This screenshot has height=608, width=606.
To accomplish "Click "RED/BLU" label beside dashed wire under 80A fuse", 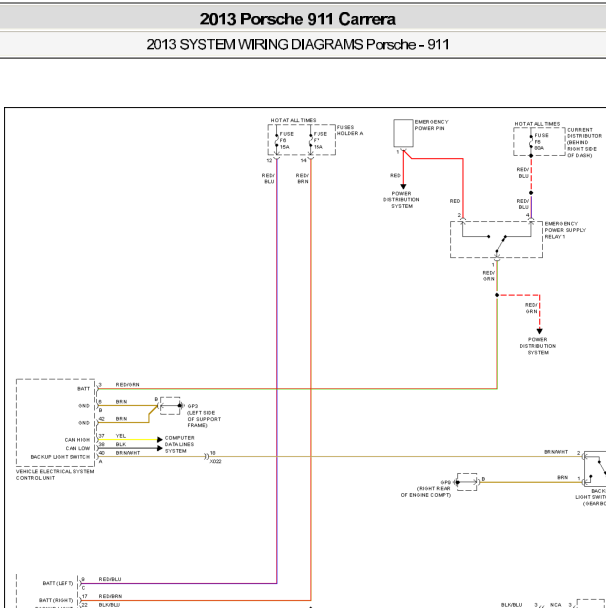I will (523, 173).
